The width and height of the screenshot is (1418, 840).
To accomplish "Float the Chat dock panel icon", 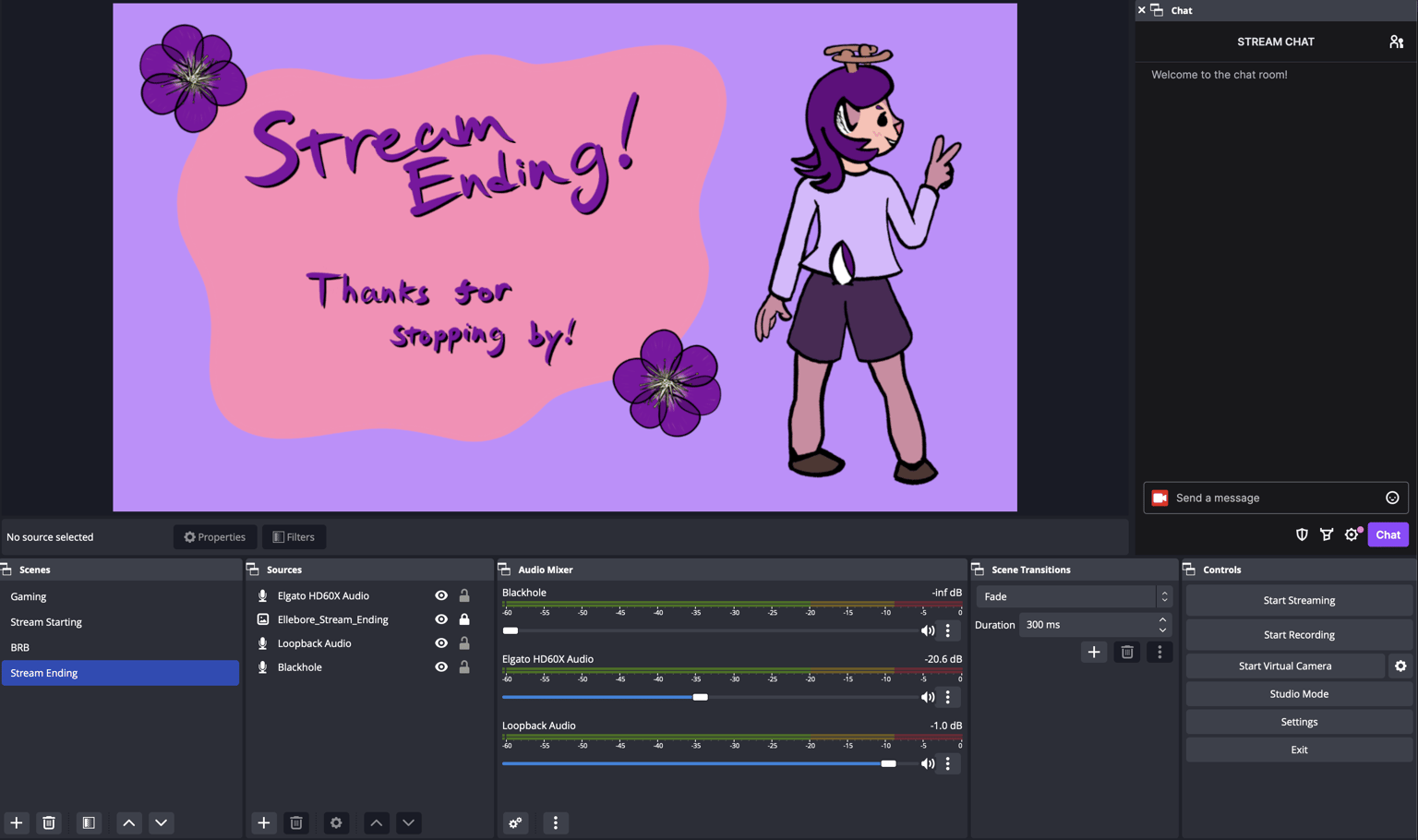I will pos(1157,10).
